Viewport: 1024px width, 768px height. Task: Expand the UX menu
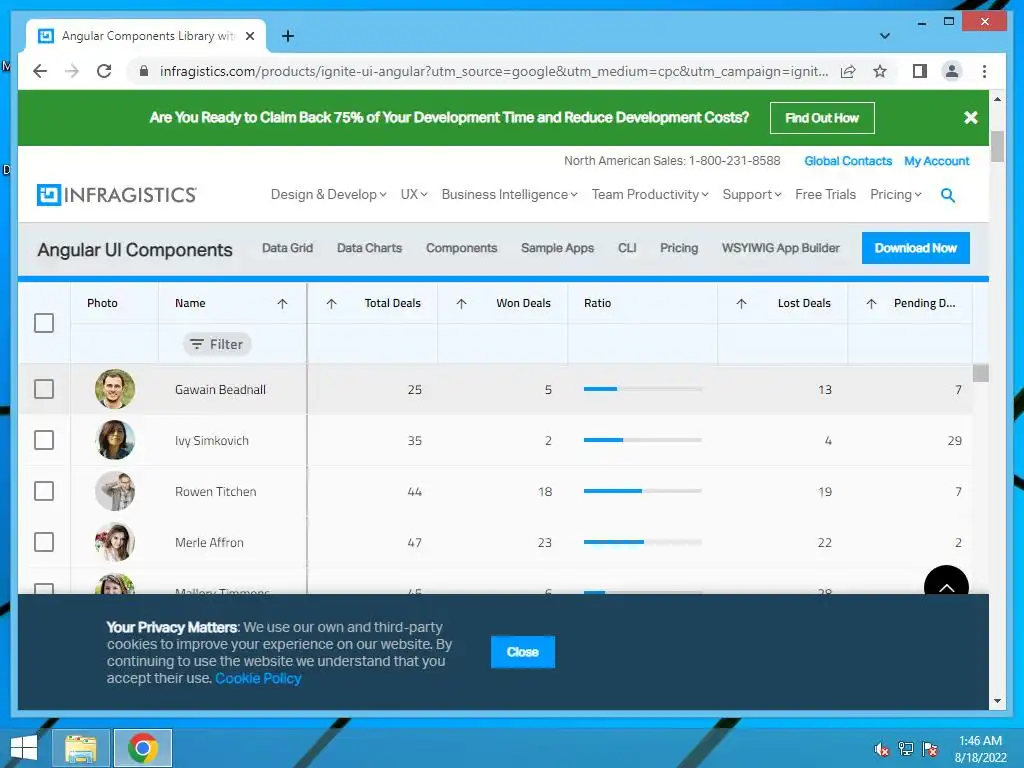tap(414, 195)
